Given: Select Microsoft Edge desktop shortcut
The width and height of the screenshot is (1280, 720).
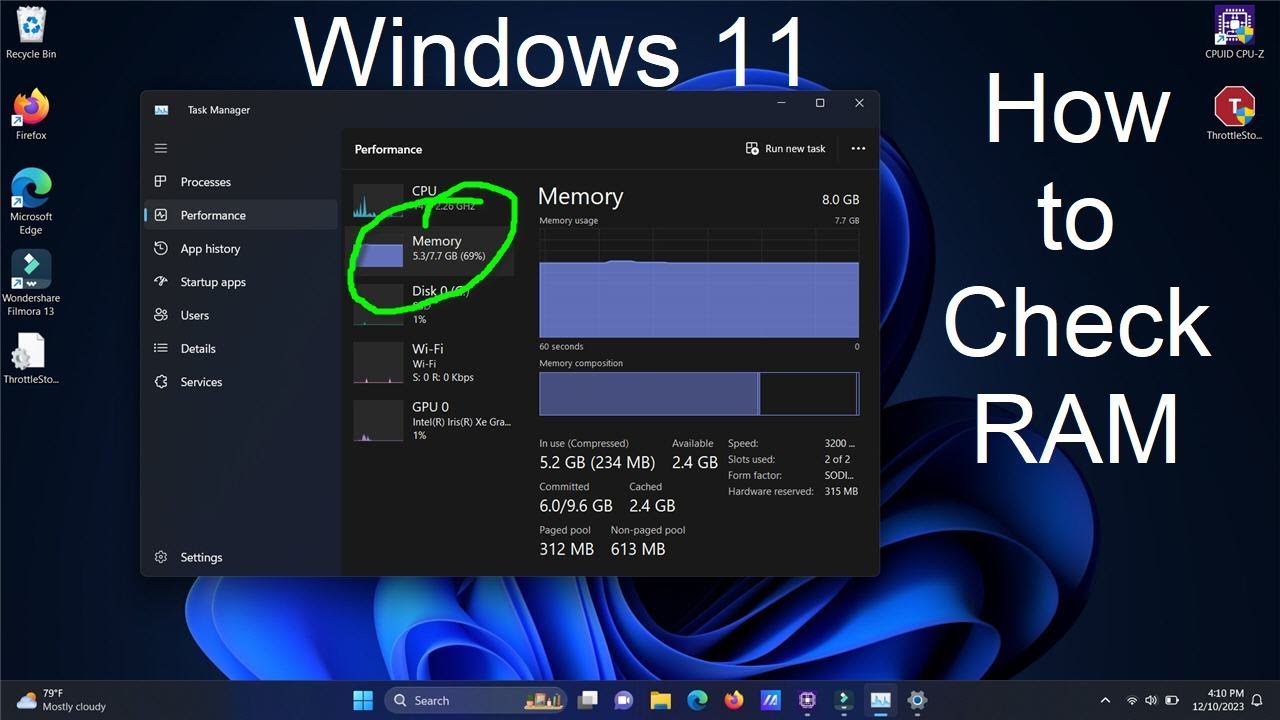Looking at the screenshot, I should 31,201.
